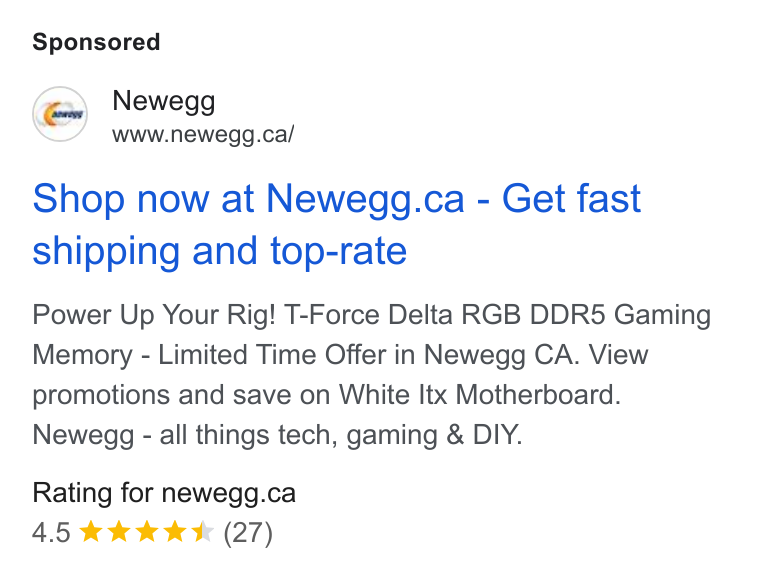Open the (27) review count
760x576 pixels.
(248, 533)
